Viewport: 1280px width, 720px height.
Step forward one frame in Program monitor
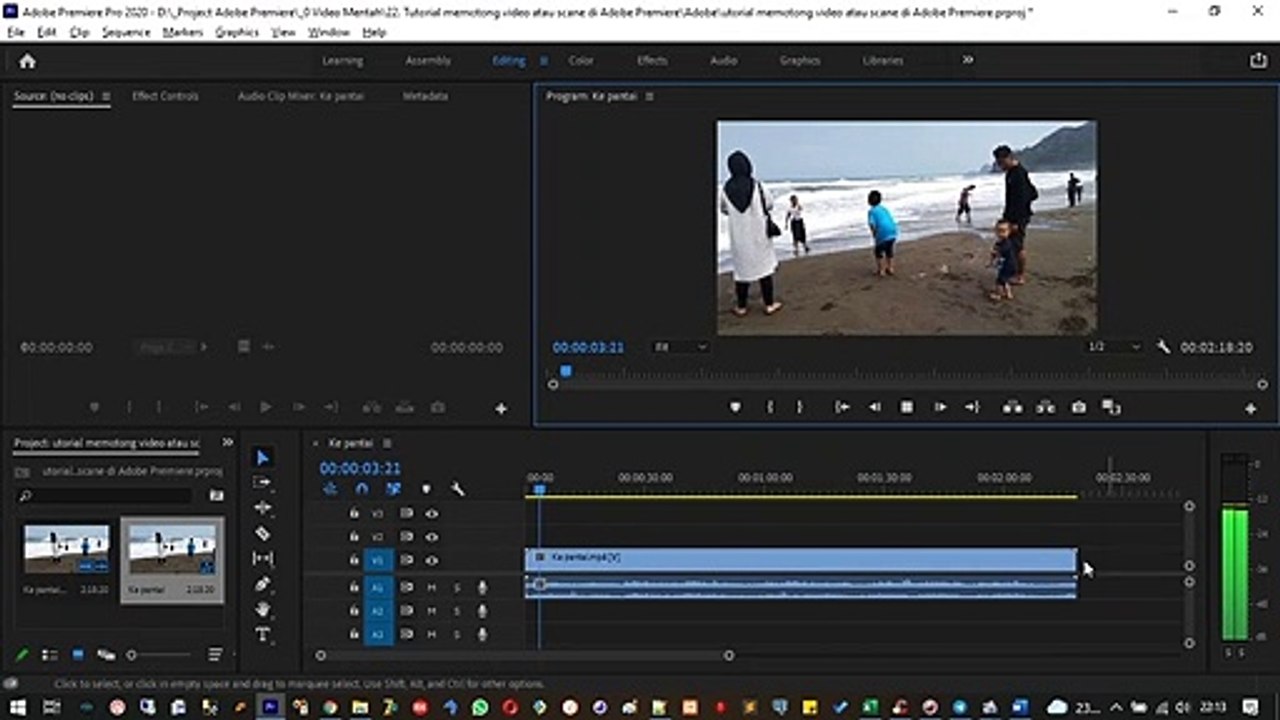pos(940,407)
